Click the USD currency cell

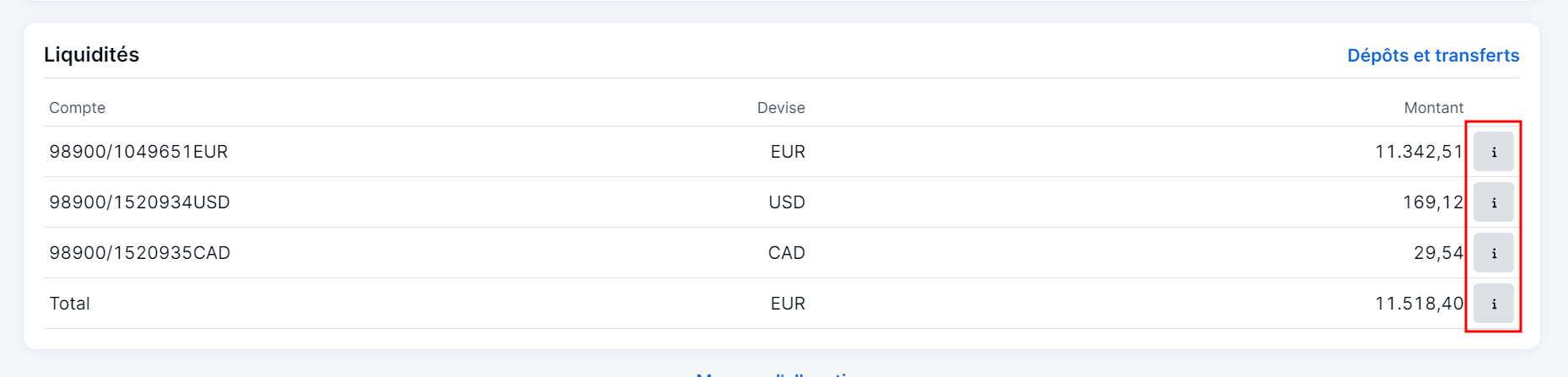pyautogui.click(x=787, y=202)
